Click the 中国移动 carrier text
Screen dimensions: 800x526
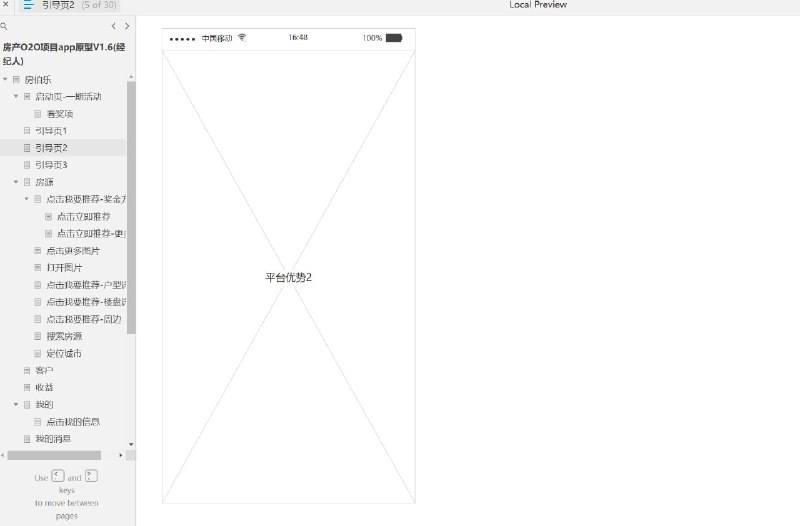tap(217, 38)
